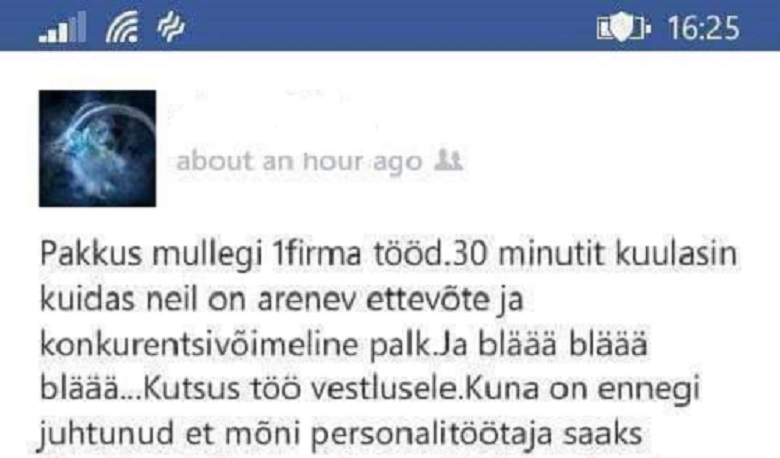Screen dimensions: 780x458
Task: Tap the battery saver shield icon
Action: pyautogui.click(x=623, y=27)
